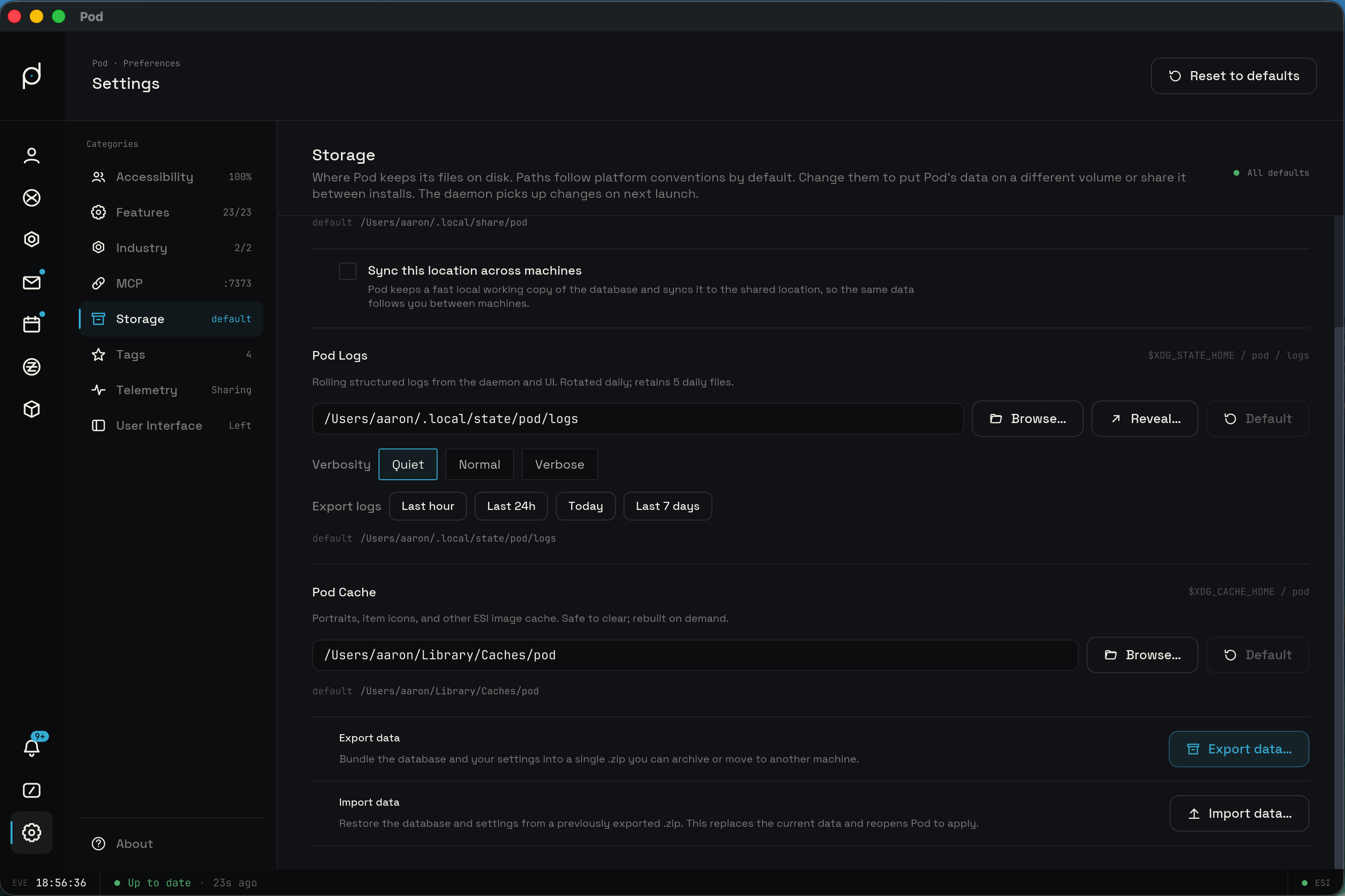Image resolution: width=1345 pixels, height=896 pixels.
Task: Restore Pod Logs path to Default
Action: 1258,419
